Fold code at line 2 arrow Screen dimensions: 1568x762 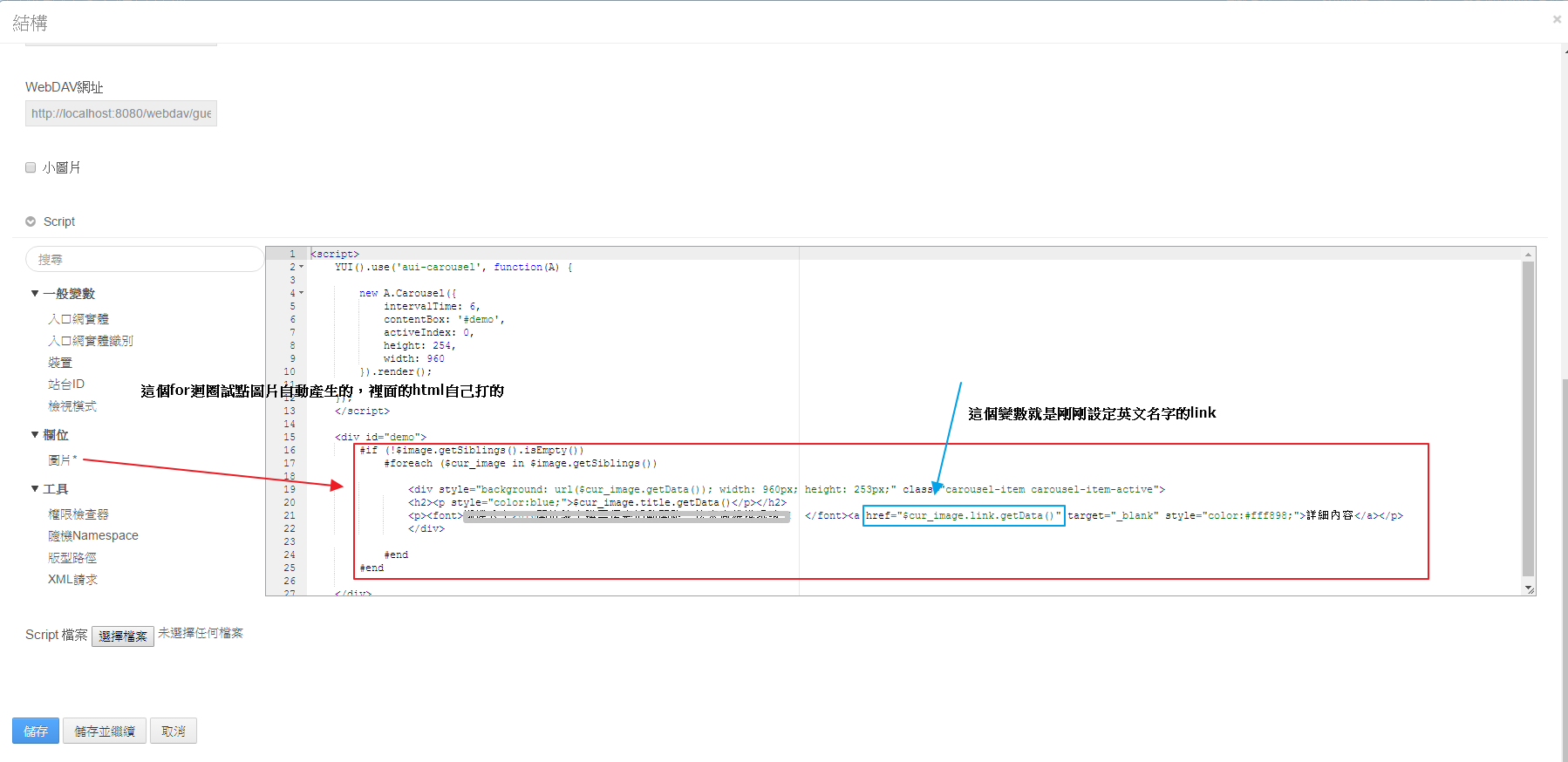302,267
